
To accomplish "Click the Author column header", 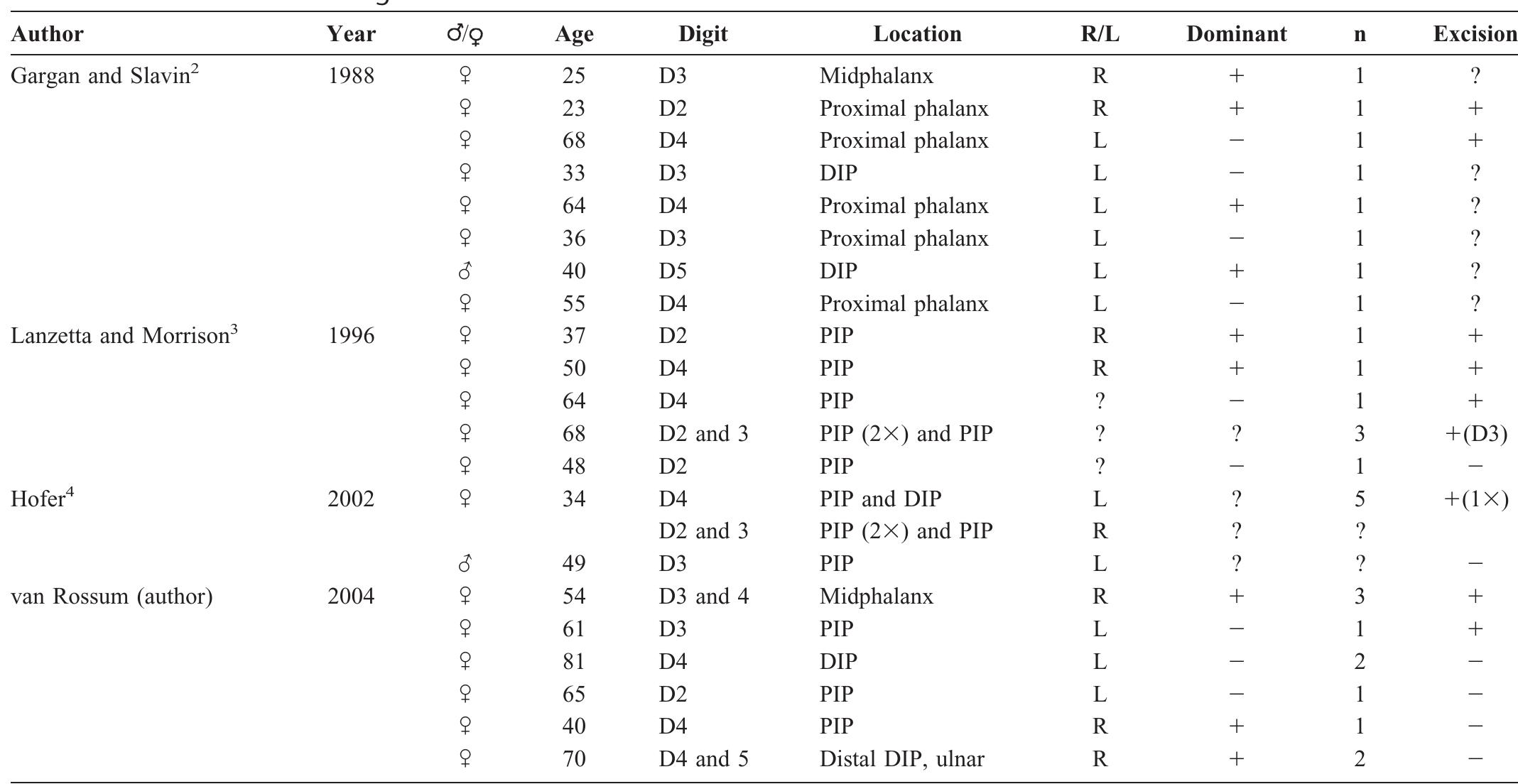I will point(47,34).
